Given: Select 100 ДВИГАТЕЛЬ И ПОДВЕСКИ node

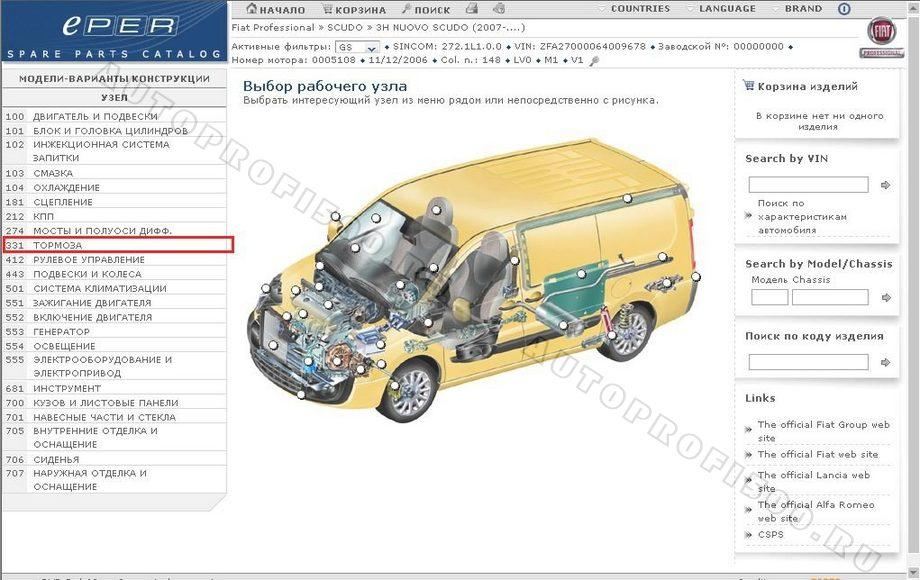Looking at the screenshot, I should click(x=114, y=116).
